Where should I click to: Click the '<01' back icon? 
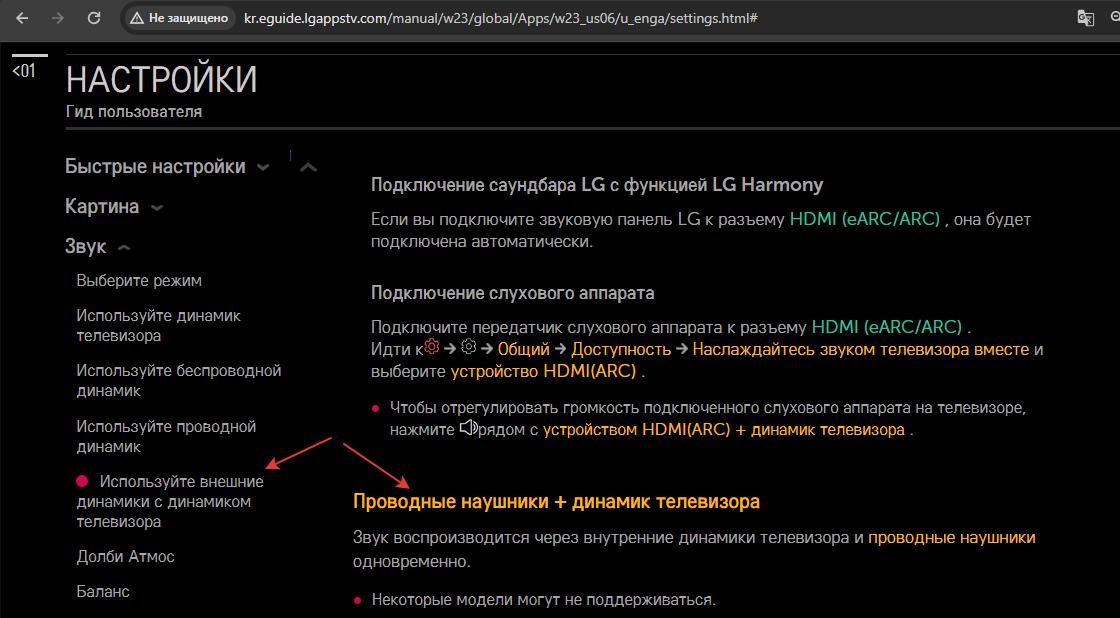(x=23, y=71)
